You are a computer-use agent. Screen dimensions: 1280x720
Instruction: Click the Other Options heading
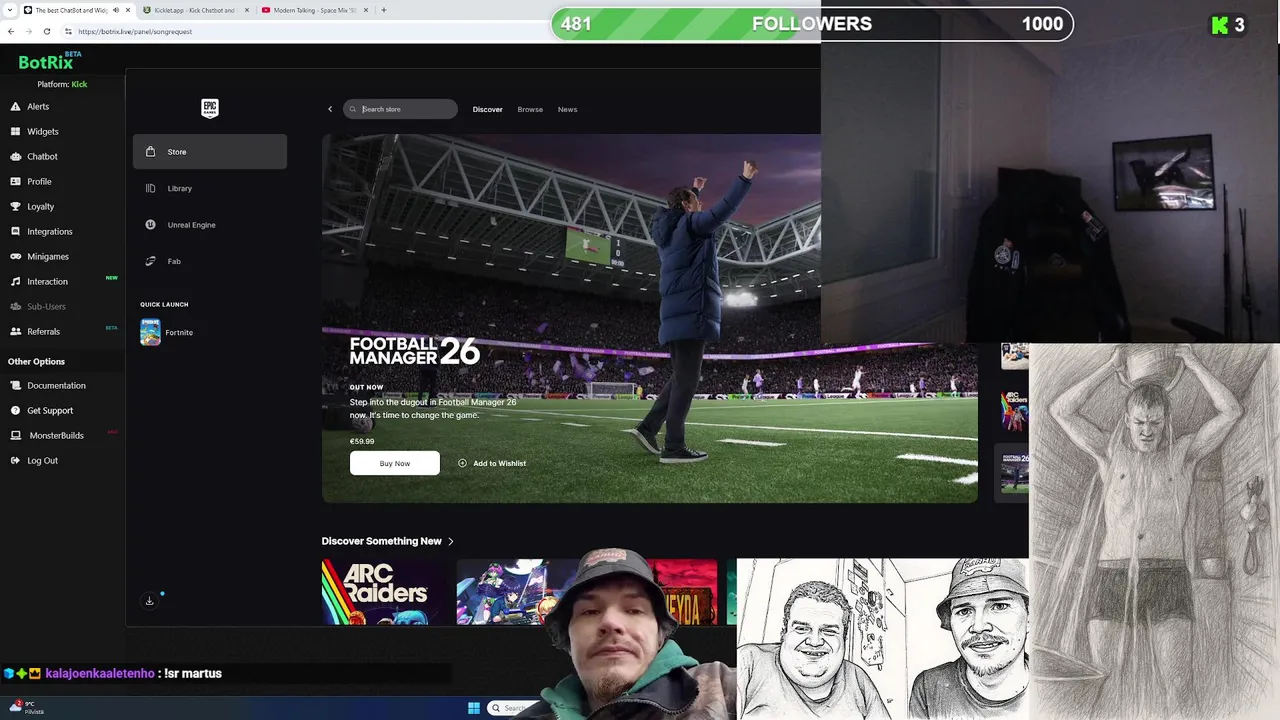pos(36,361)
